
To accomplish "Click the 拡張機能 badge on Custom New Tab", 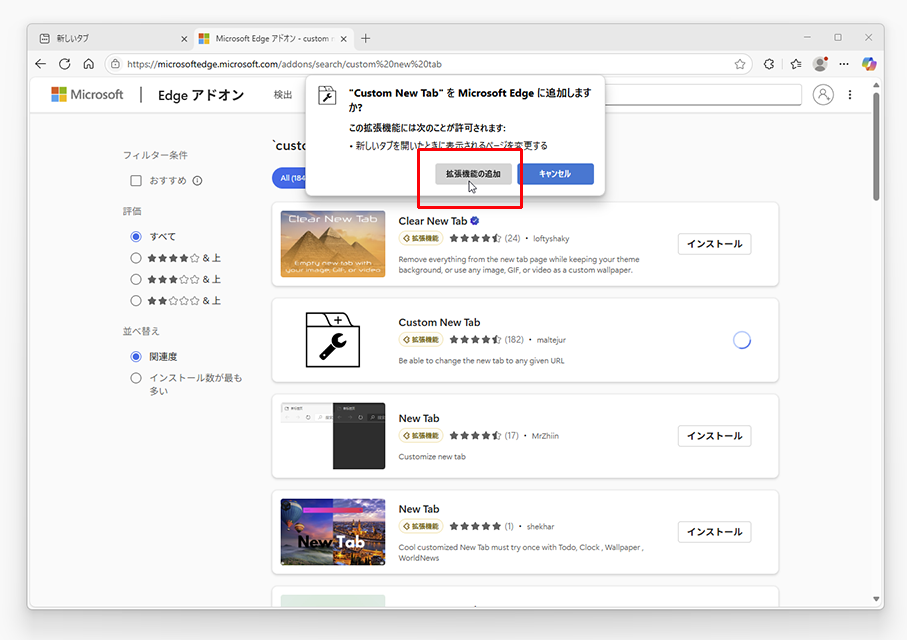I will (421, 340).
